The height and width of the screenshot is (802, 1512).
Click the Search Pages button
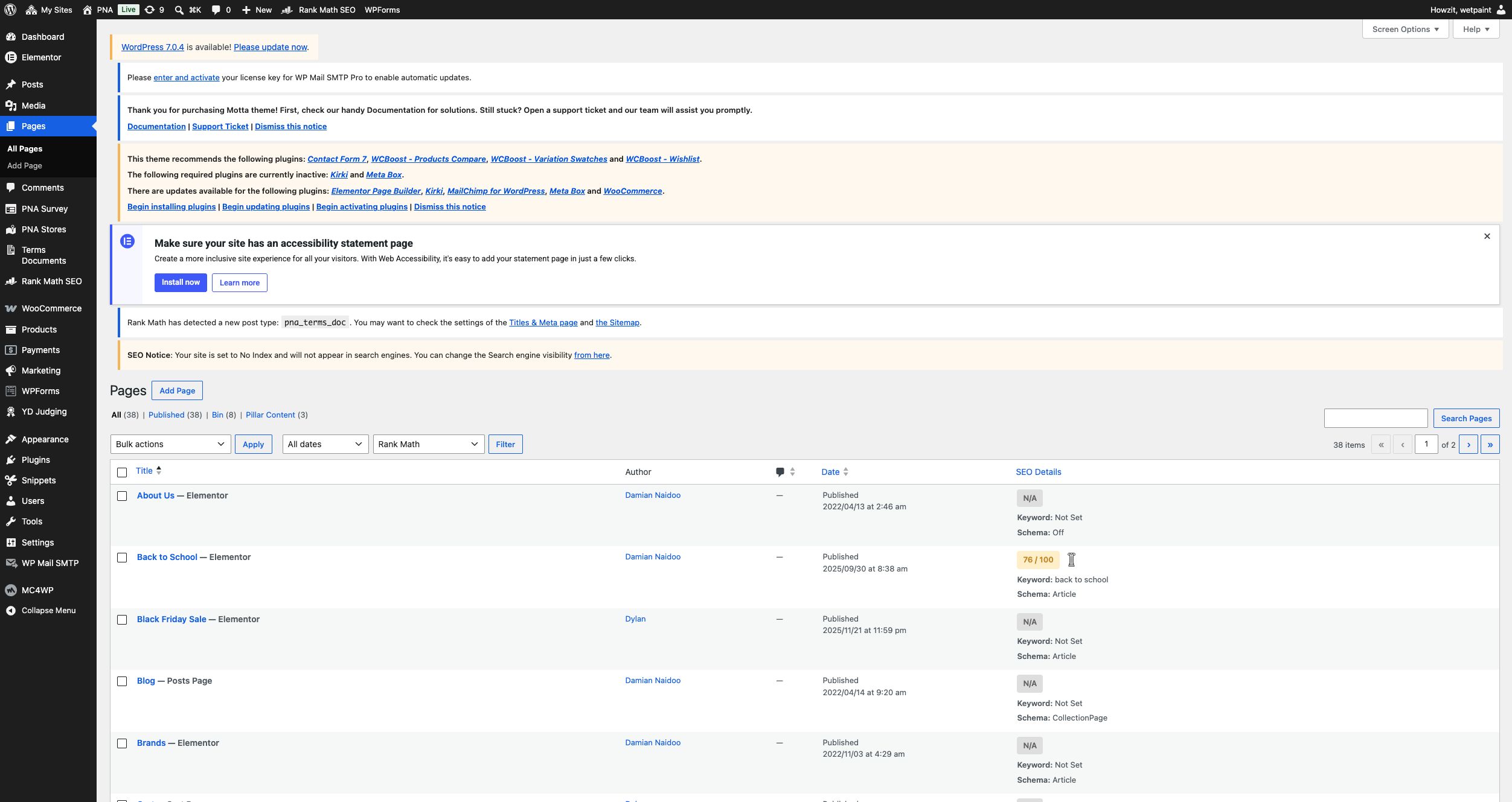click(1466, 418)
